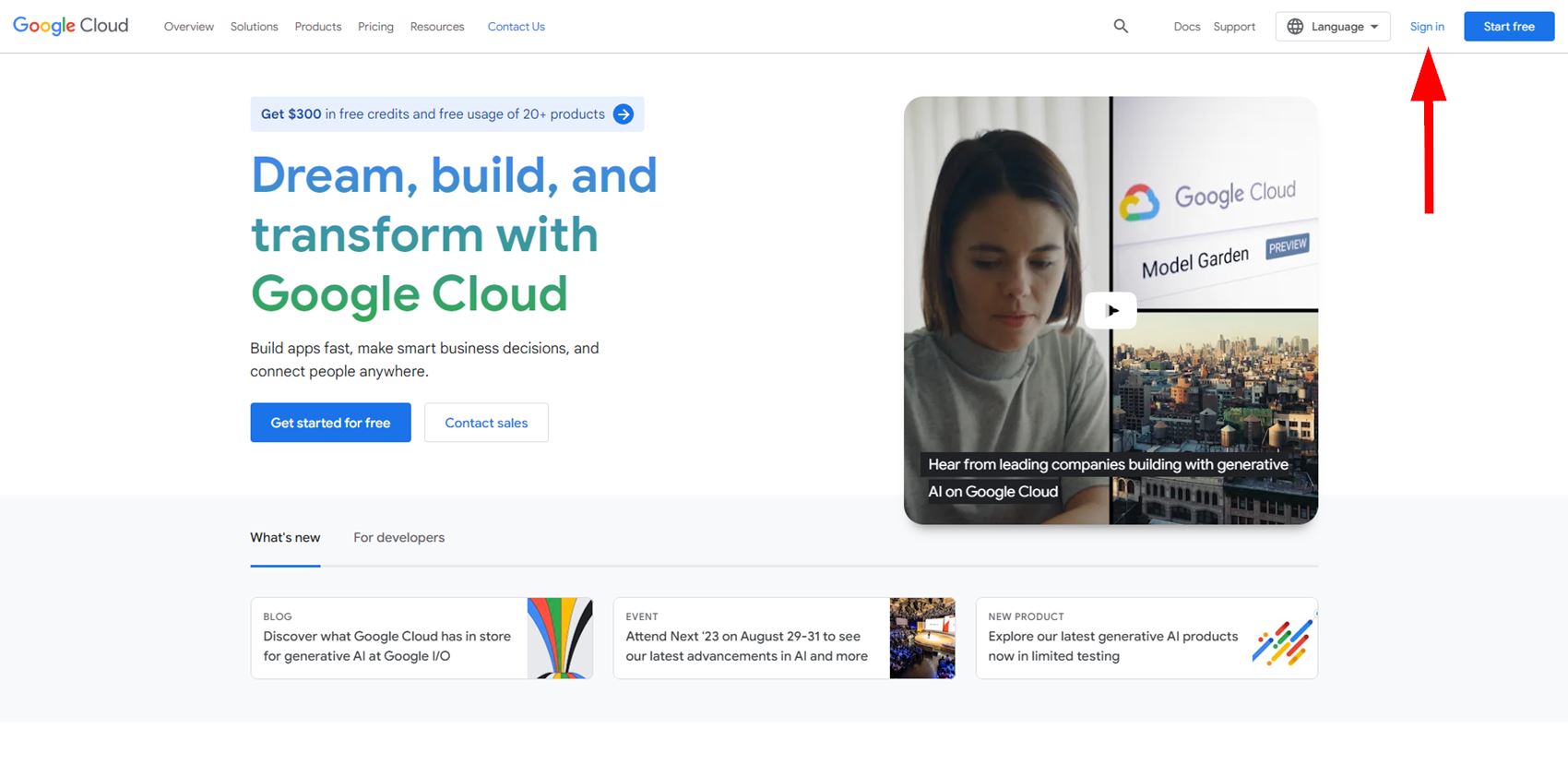Click the globe icon on Language button

pos(1295,27)
